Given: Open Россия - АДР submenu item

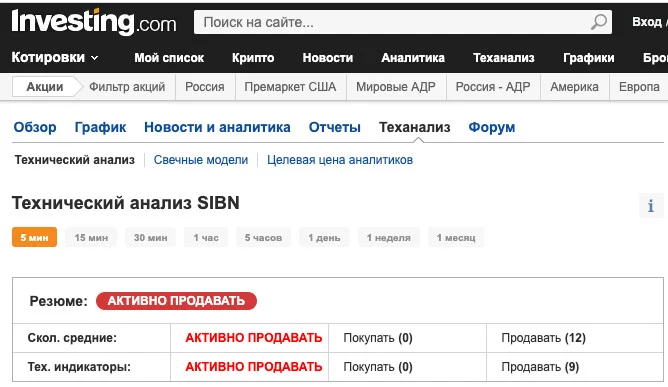Looking at the screenshot, I should [x=493, y=87].
